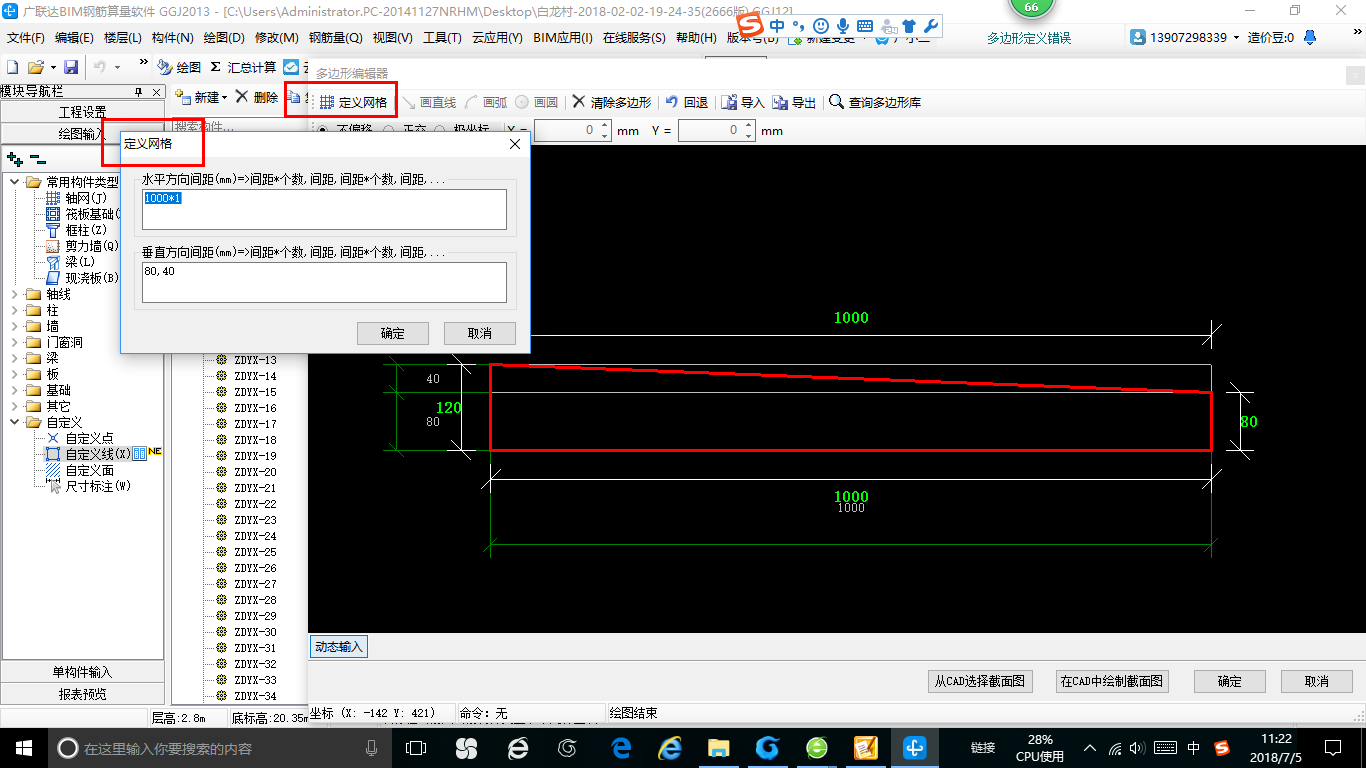
Task: Click taskbar search box
Action: click(218, 748)
